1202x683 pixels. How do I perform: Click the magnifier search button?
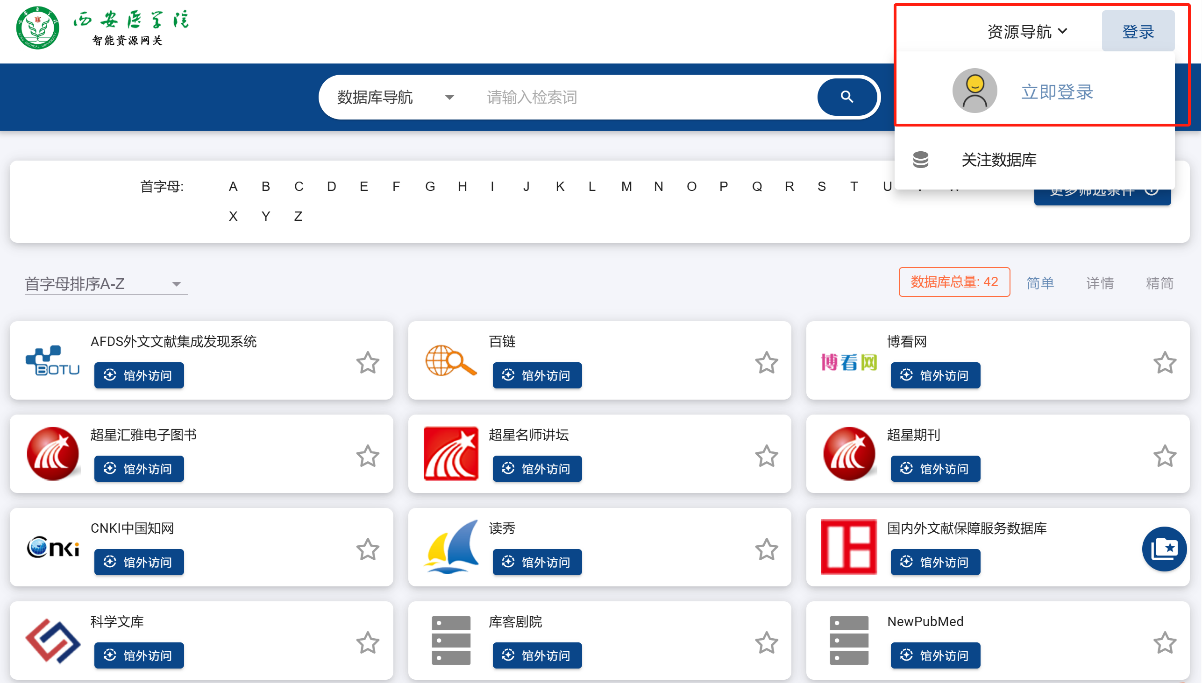coord(847,97)
